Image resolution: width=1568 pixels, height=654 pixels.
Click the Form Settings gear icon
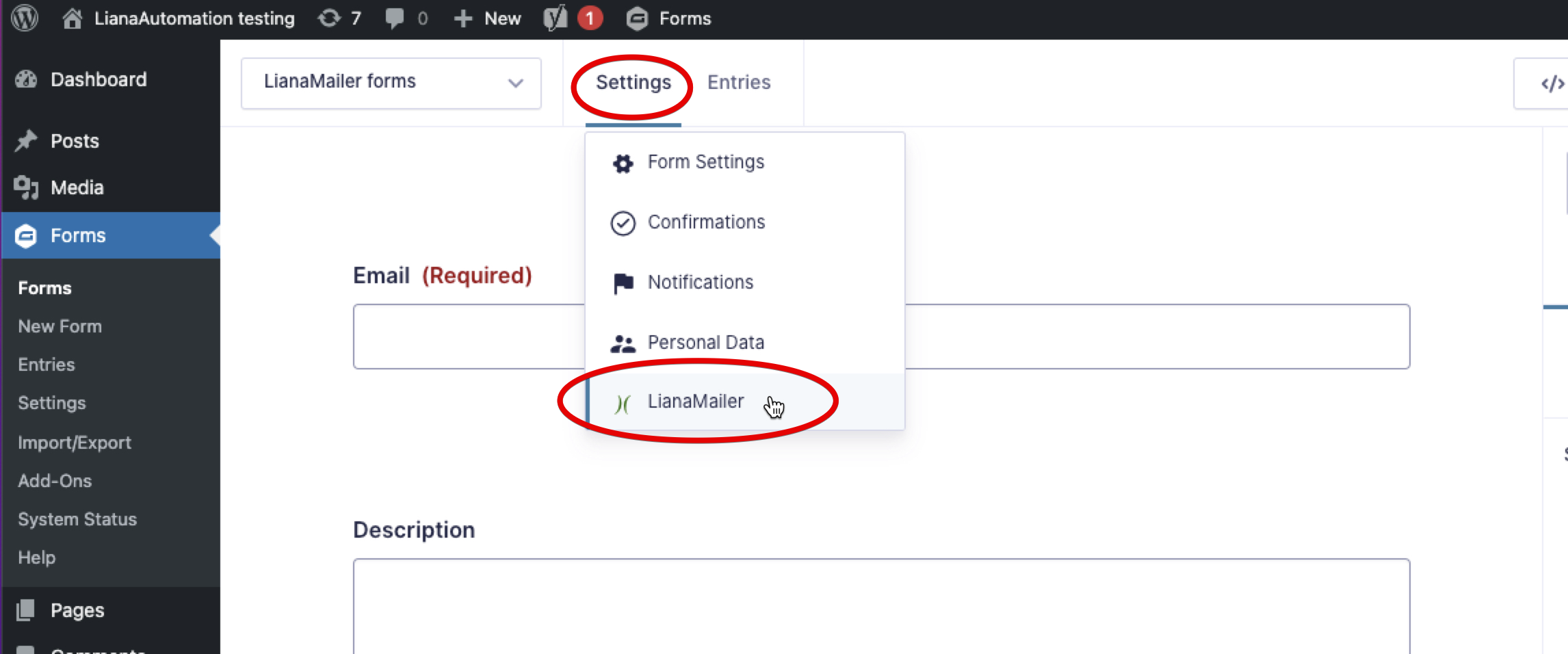(x=623, y=163)
